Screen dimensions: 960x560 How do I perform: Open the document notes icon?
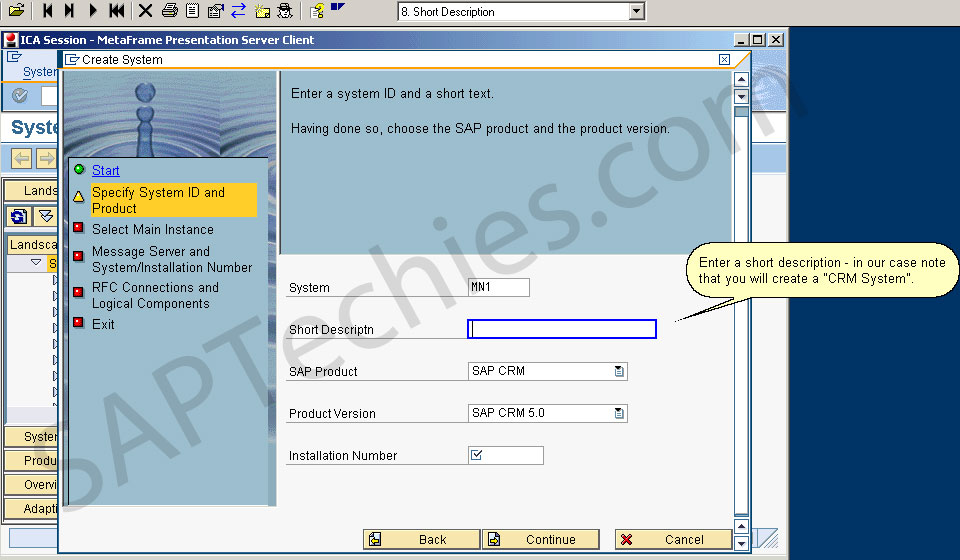[192, 10]
